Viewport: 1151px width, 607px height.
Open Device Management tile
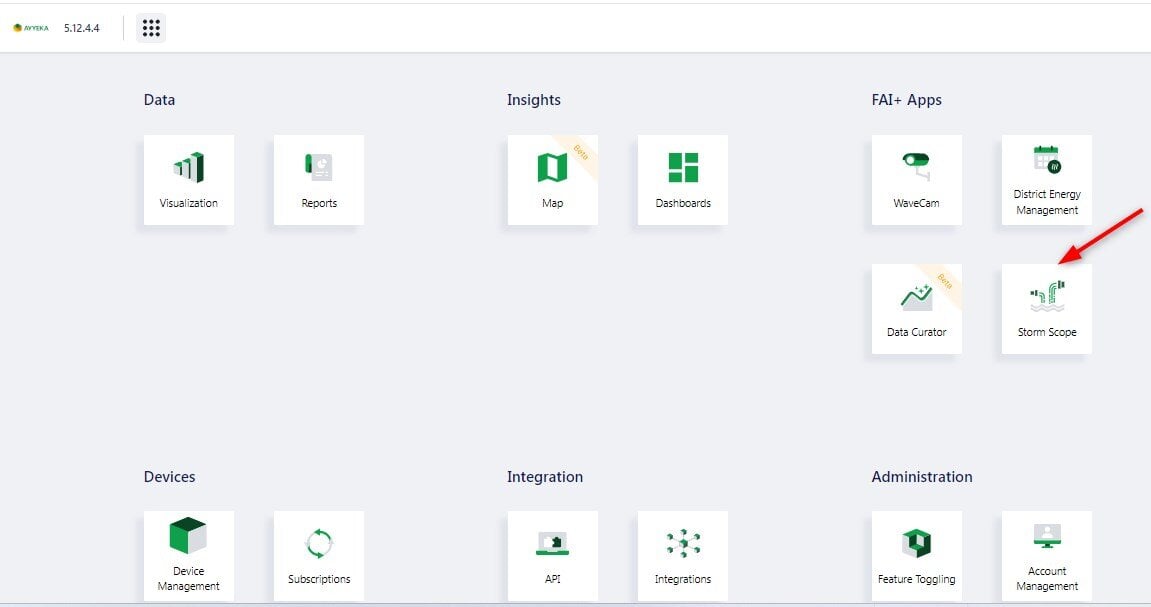(x=189, y=556)
